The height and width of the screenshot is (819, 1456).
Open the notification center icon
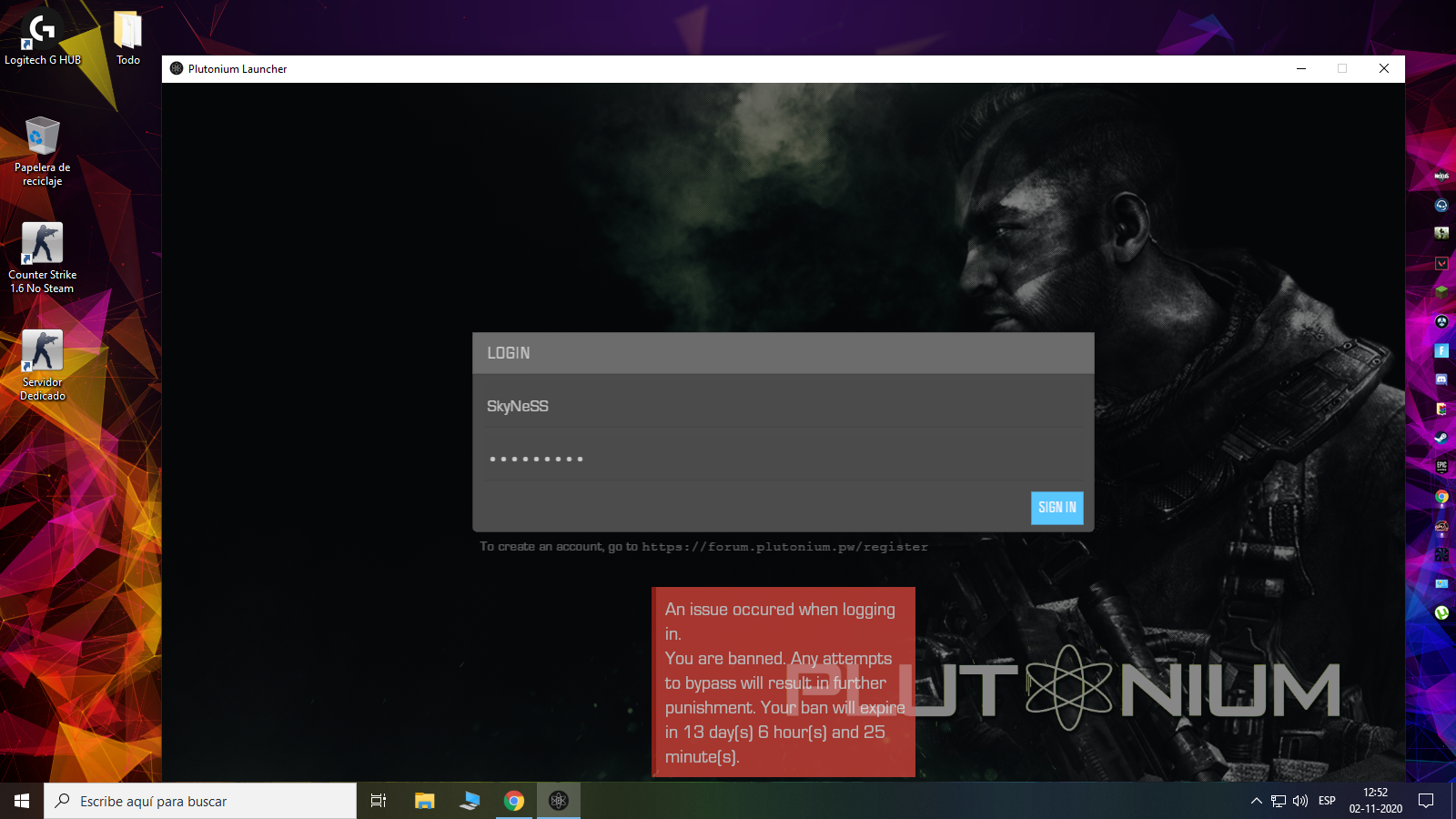pos(1426,801)
